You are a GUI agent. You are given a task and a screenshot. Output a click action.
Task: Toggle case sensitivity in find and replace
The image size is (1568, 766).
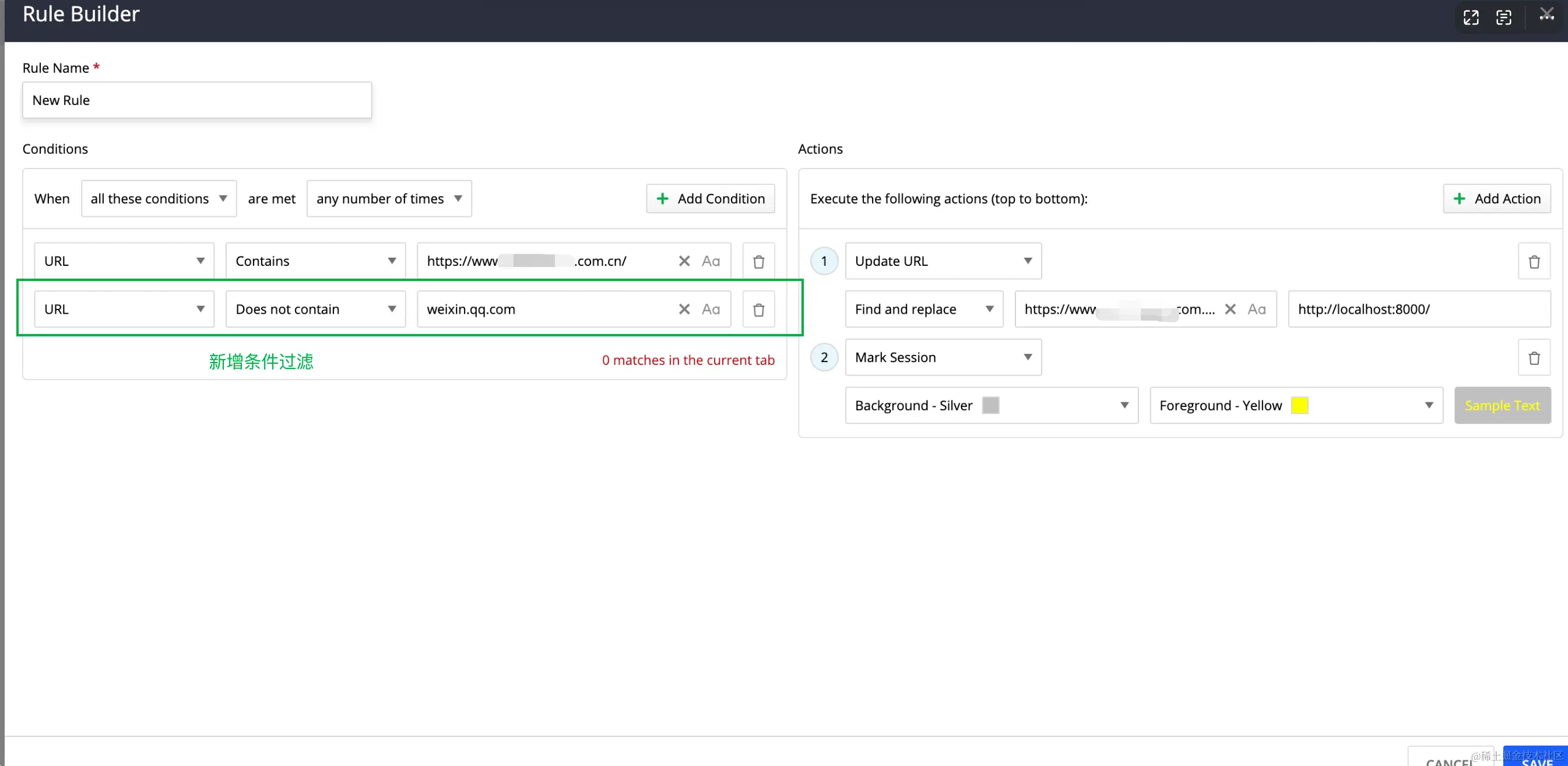tap(1256, 310)
